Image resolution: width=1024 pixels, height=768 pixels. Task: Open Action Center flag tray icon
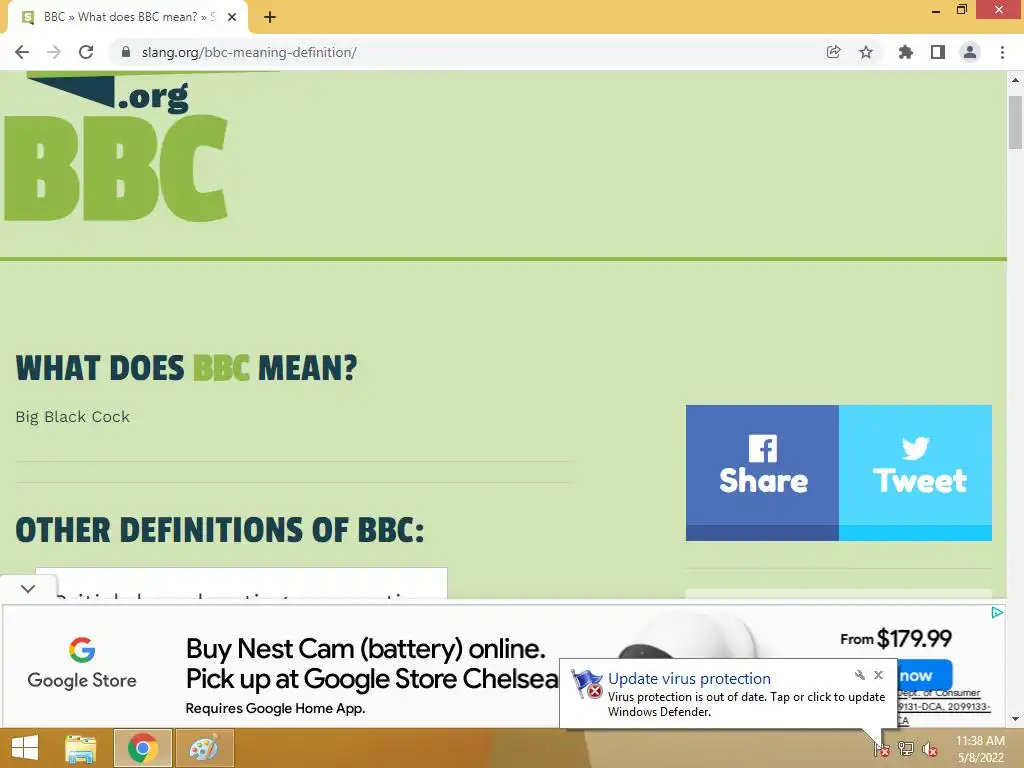tap(882, 749)
